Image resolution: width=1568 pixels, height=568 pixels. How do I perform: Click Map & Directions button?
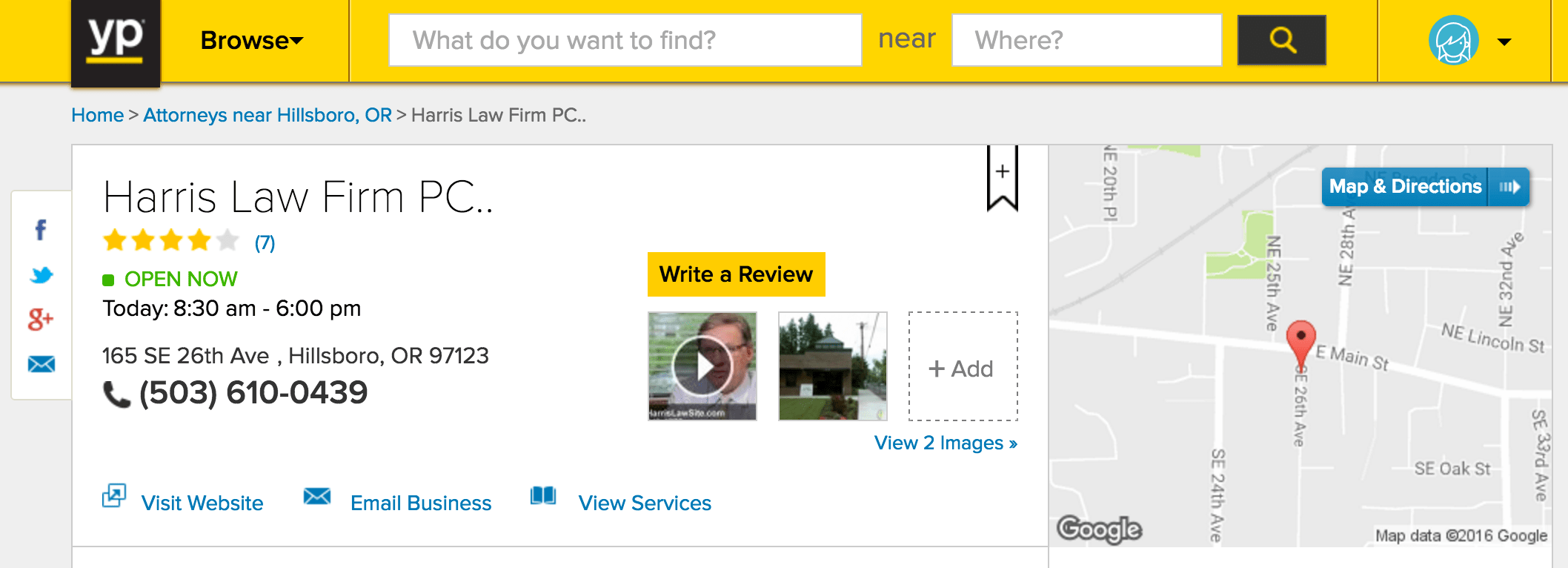pyautogui.click(x=1425, y=186)
